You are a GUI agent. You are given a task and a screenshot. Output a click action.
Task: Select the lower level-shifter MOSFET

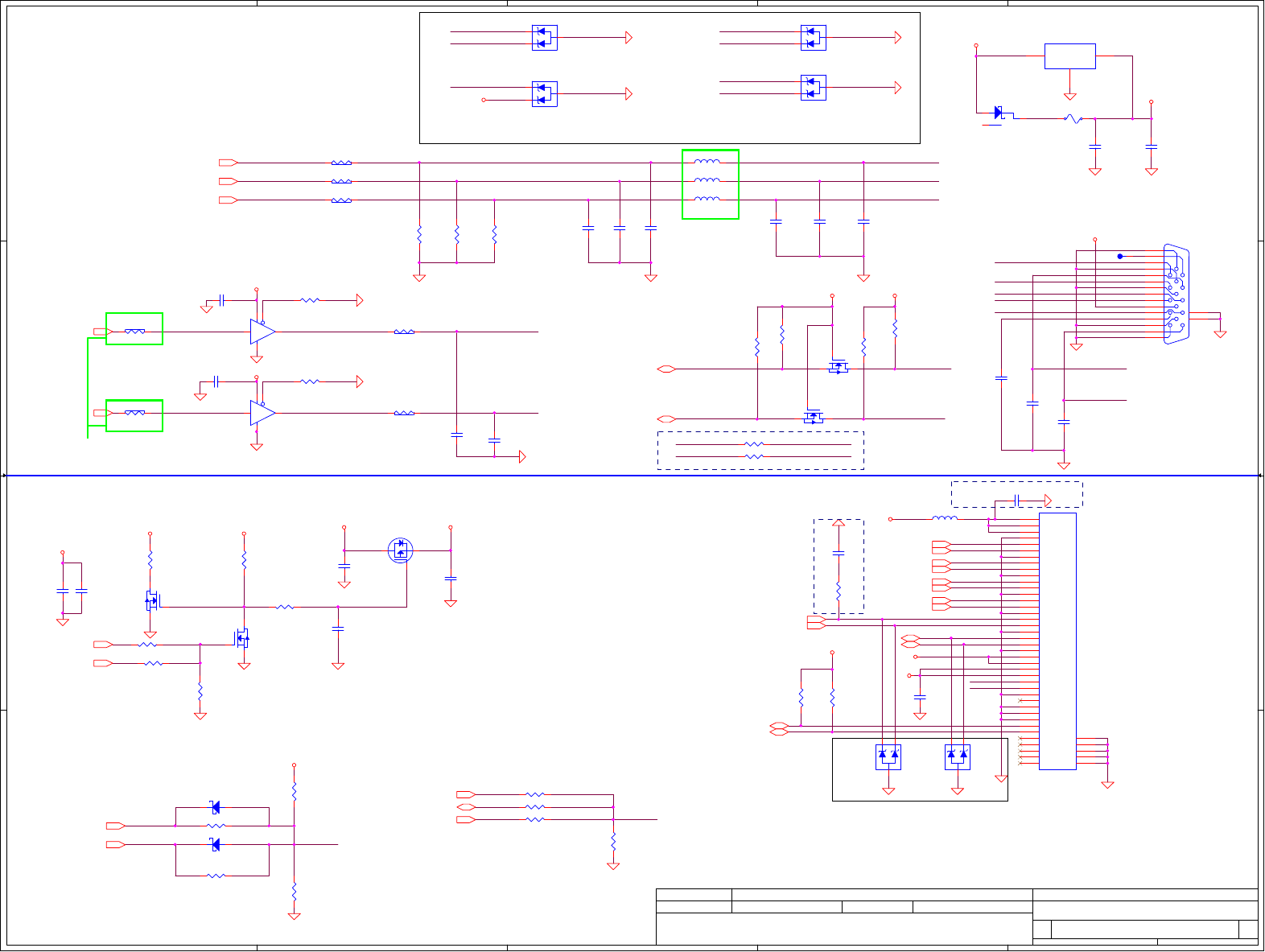point(813,416)
